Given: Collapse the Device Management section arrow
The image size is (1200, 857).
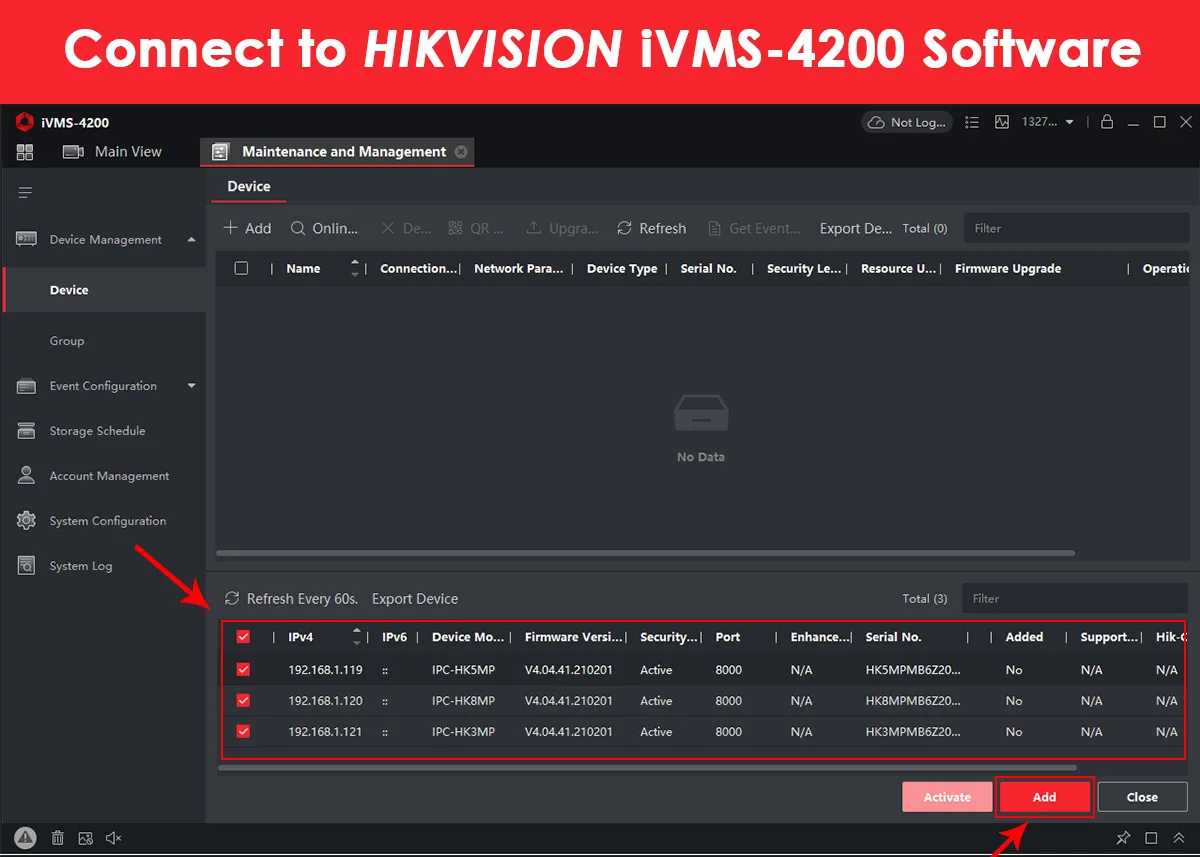Looking at the screenshot, I should (x=192, y=239).
